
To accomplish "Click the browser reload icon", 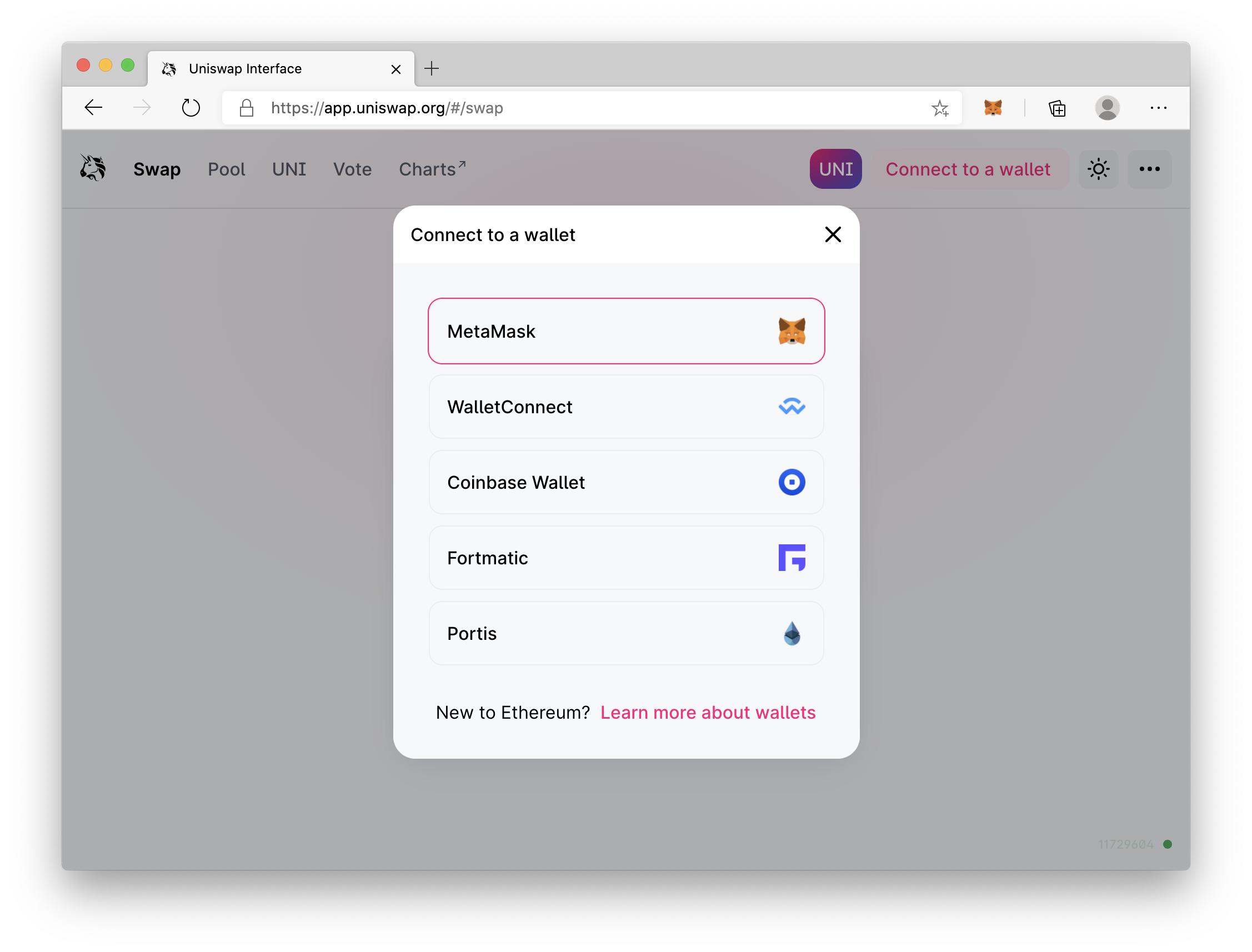I will (x=191, y=108).
